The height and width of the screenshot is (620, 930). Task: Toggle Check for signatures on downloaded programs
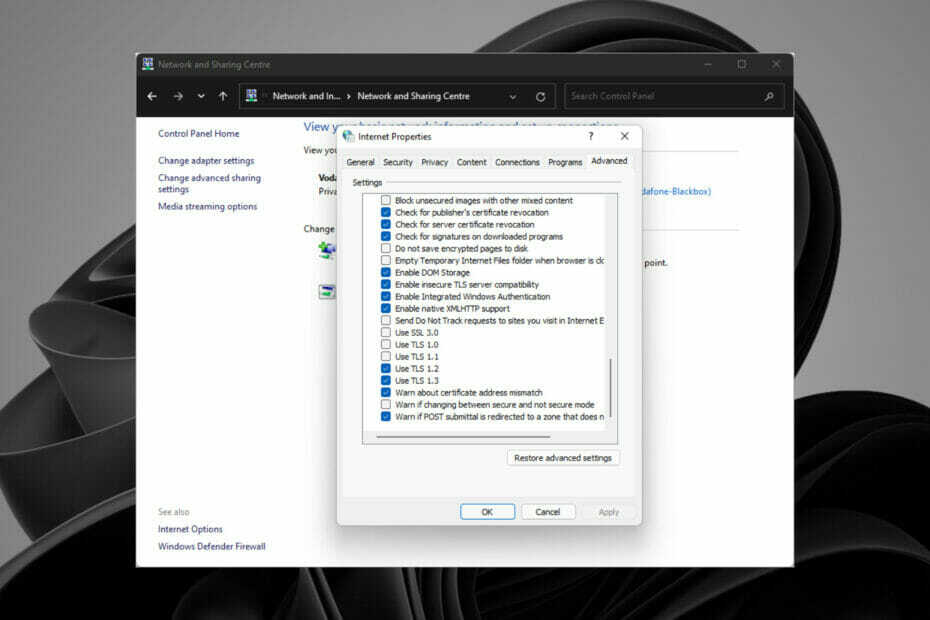pos(386,236)
